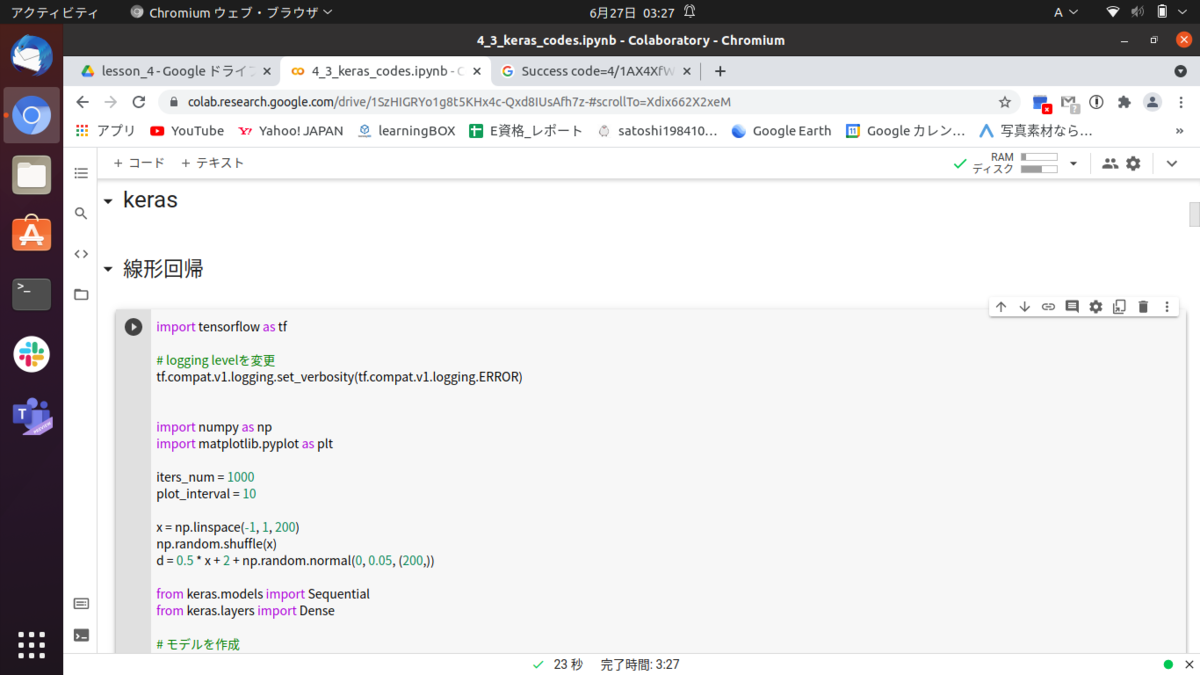Open cell editor settings gear
The width and height of the screenshot is (1200, 675).
(x=1096, y=307)
